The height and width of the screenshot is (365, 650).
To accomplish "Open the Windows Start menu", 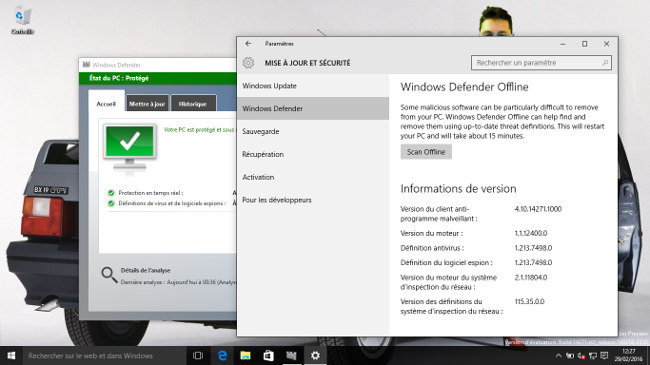I will tap(11, 355).
